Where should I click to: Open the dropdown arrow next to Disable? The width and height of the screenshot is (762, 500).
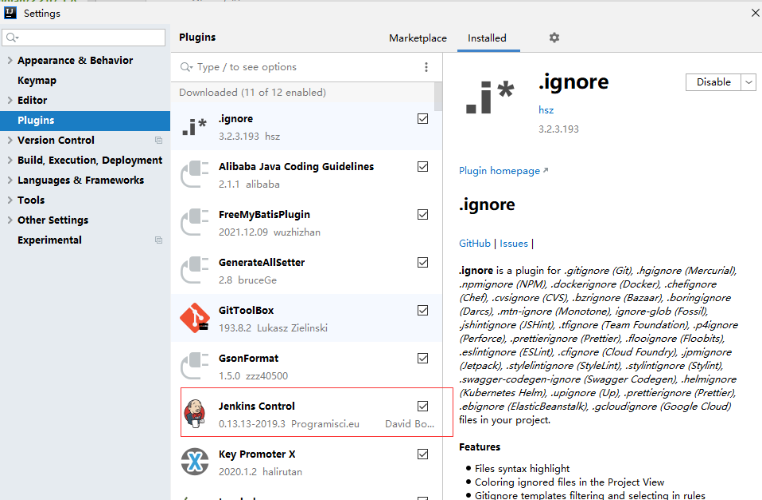click(748, 82)
